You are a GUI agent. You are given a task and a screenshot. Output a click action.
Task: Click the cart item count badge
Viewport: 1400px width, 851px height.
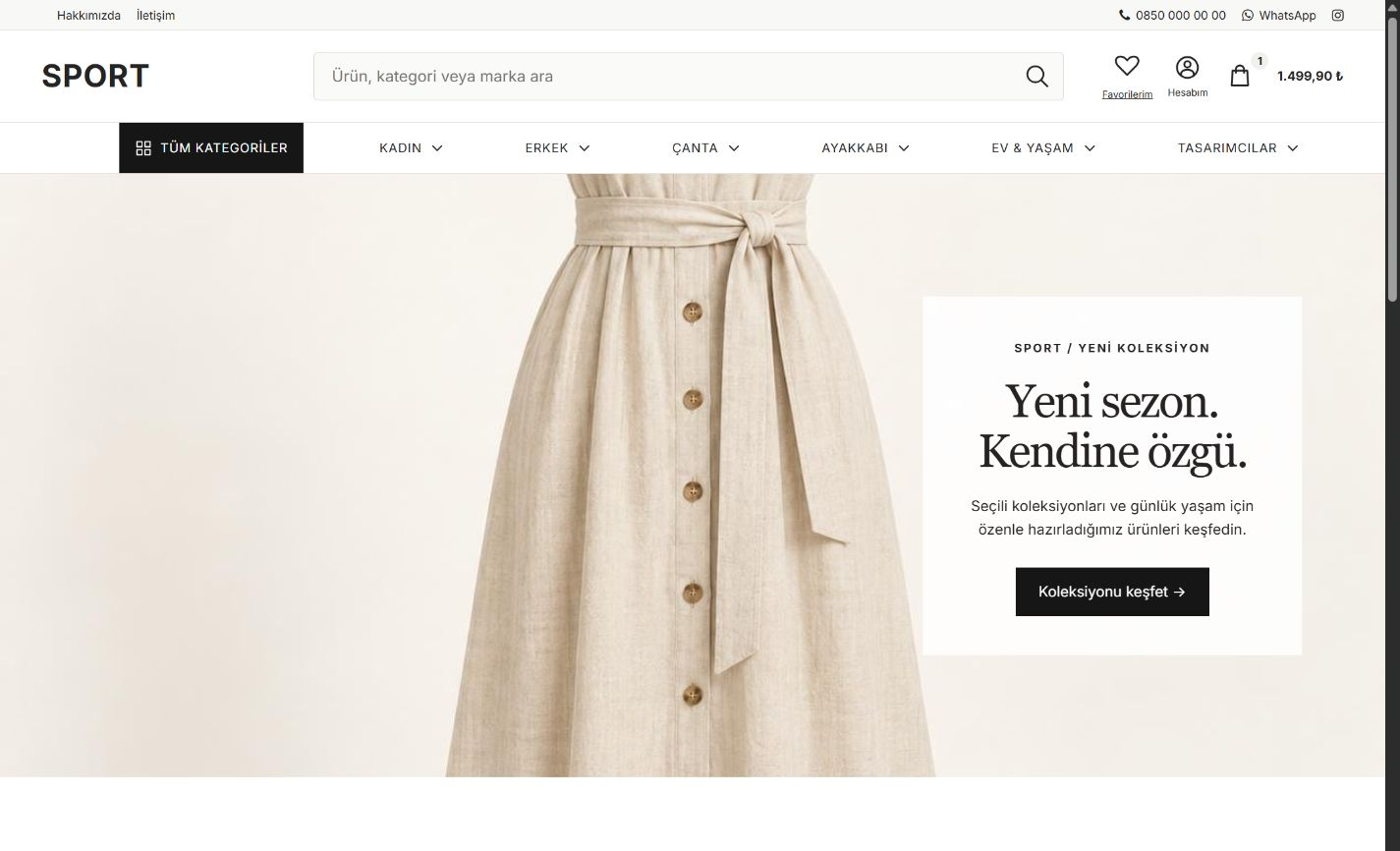[x=1260, y=61]
